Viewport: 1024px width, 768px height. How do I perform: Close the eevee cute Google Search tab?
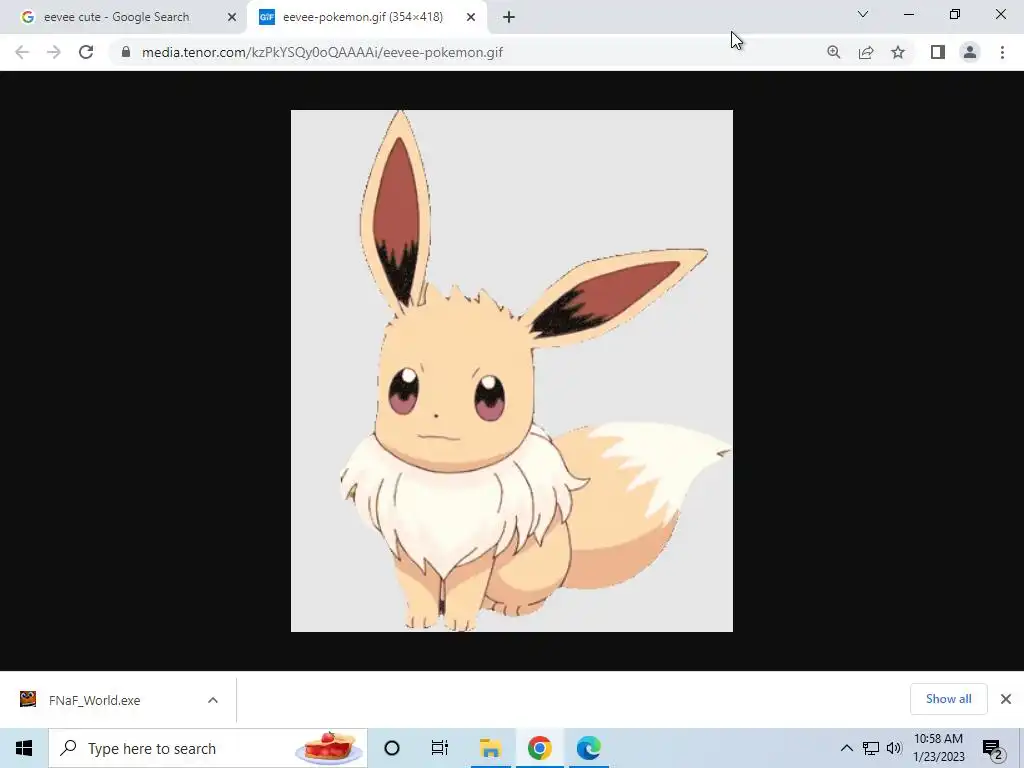coord(232,17)
